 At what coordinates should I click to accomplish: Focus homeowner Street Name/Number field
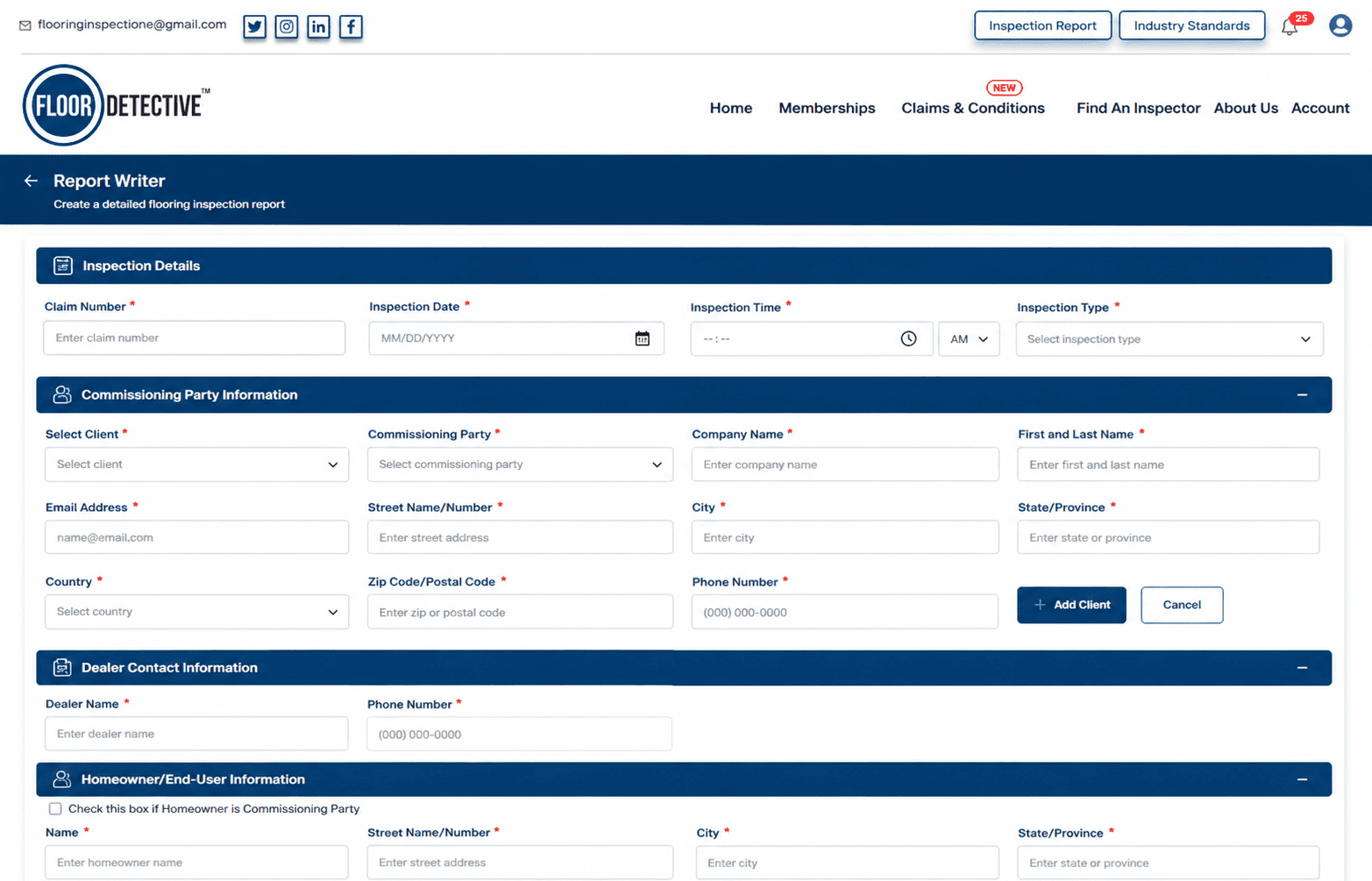[x=520, y=863]
